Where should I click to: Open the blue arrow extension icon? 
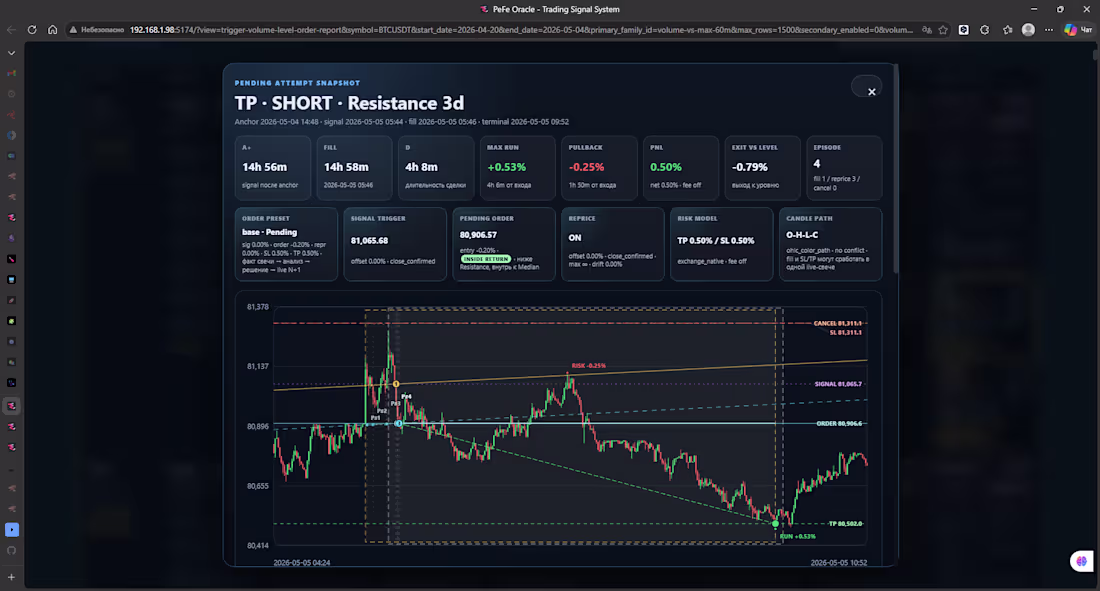click(964, 30)
